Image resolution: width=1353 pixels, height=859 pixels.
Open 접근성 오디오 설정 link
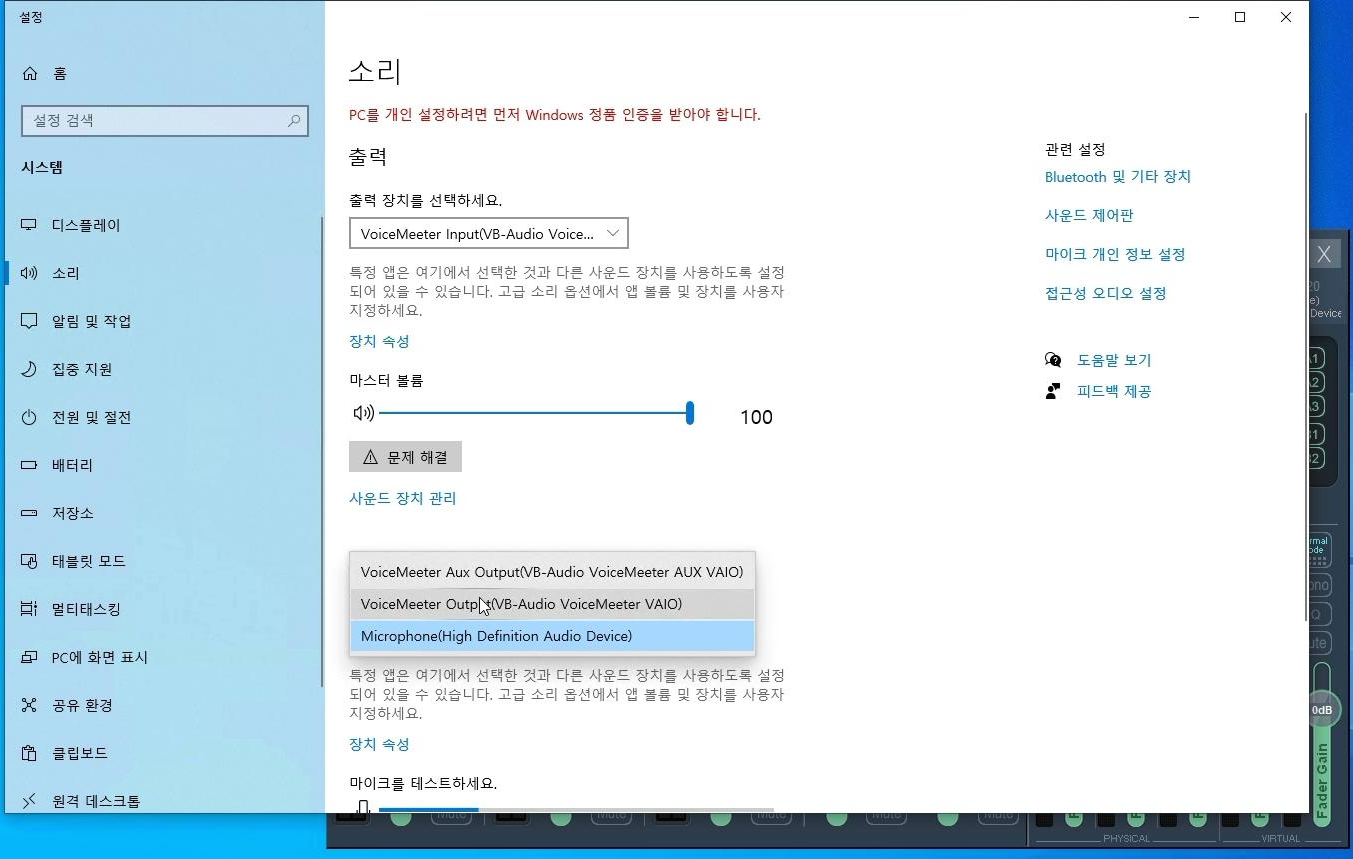1106,294
